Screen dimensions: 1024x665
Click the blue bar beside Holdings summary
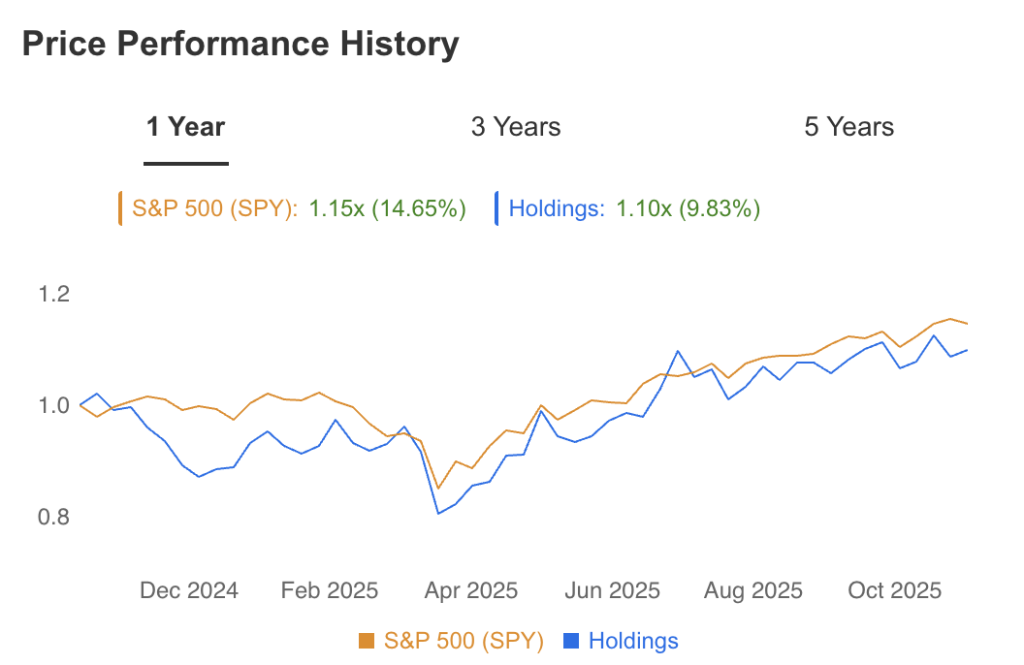click(497, 209)
